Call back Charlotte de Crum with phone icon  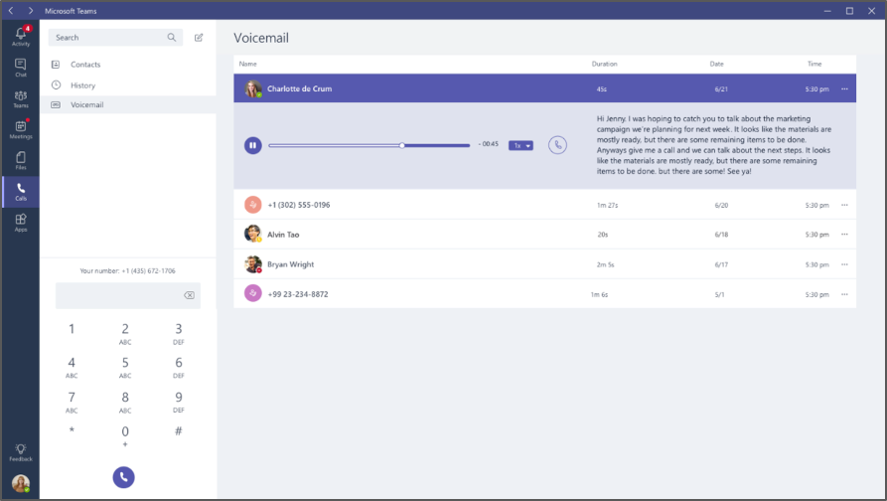pos(557,145)
